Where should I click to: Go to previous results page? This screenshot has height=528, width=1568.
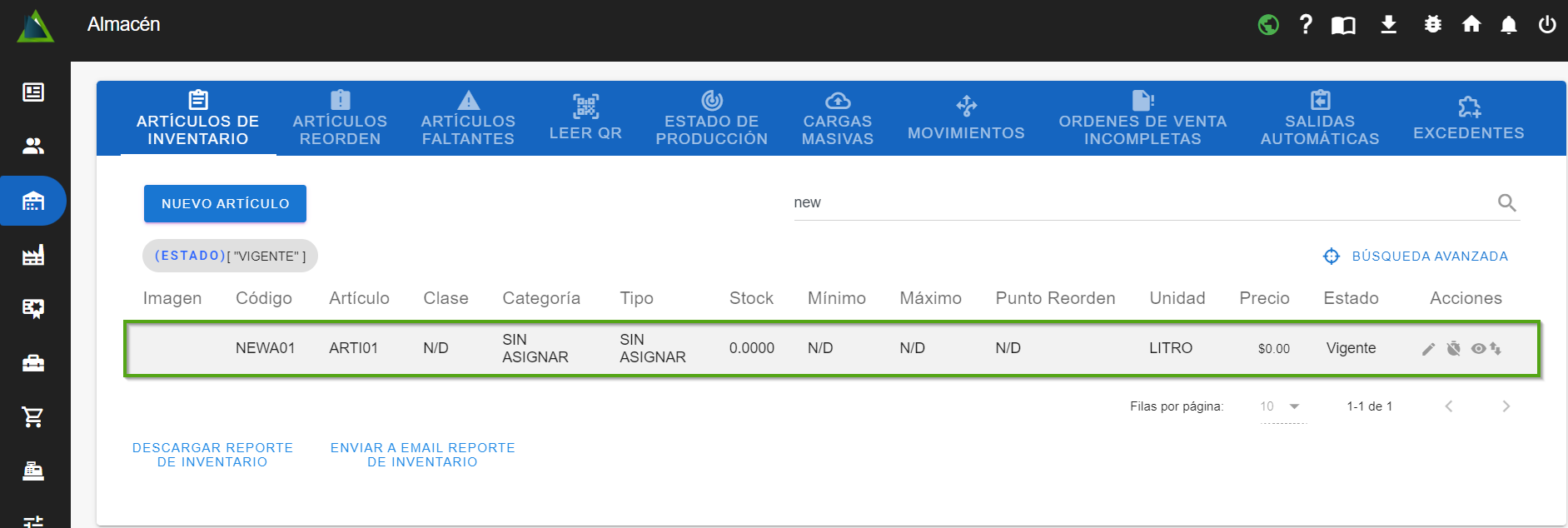click(x=1449, y=406)
